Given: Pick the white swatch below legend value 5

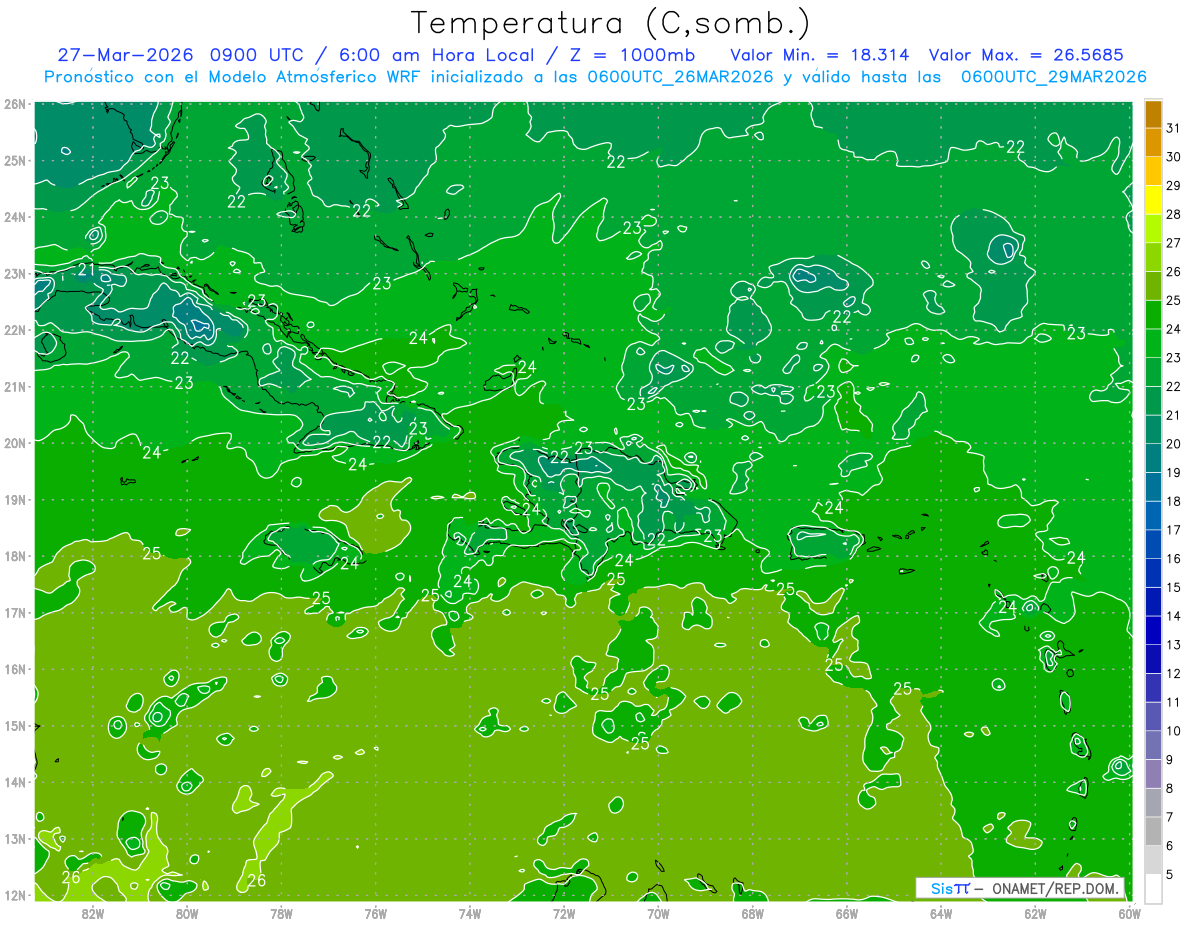Looking at the screenshot, I should tap(1153, 888).
